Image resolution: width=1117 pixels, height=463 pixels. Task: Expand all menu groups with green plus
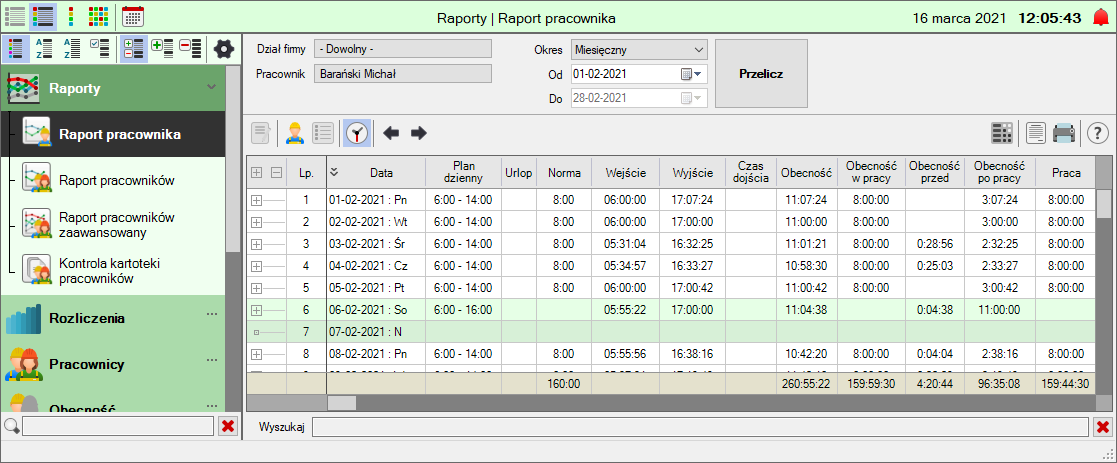point(162,48)
